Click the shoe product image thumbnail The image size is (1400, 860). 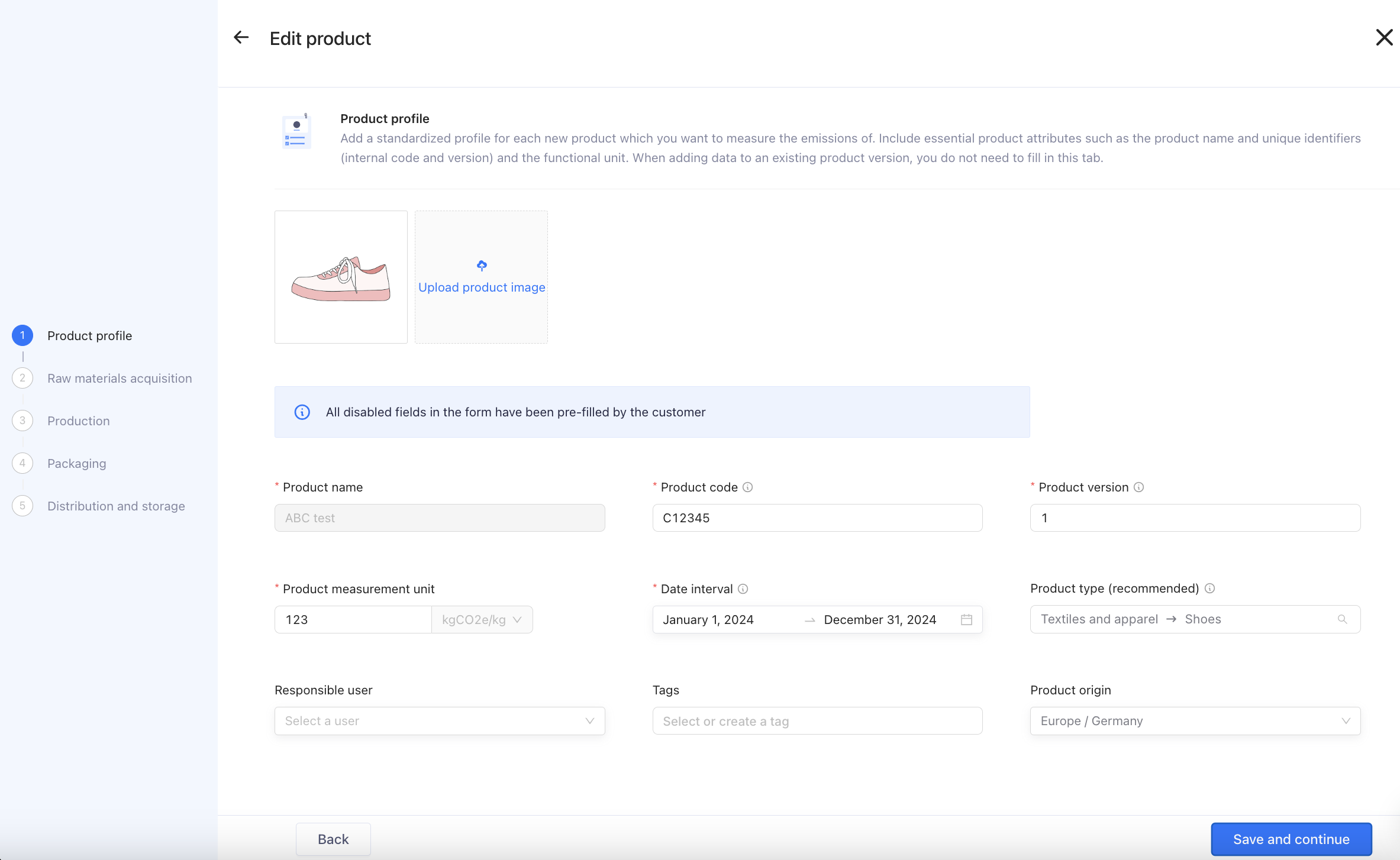(341, 277)
